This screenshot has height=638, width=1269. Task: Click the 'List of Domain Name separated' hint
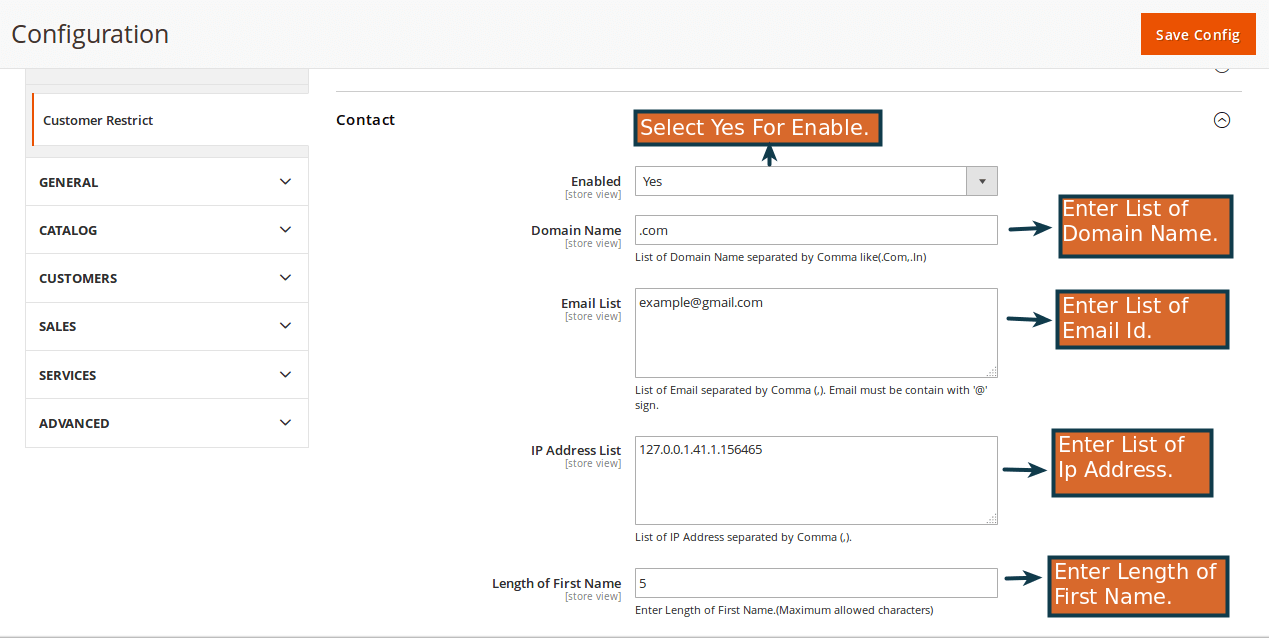781,257
